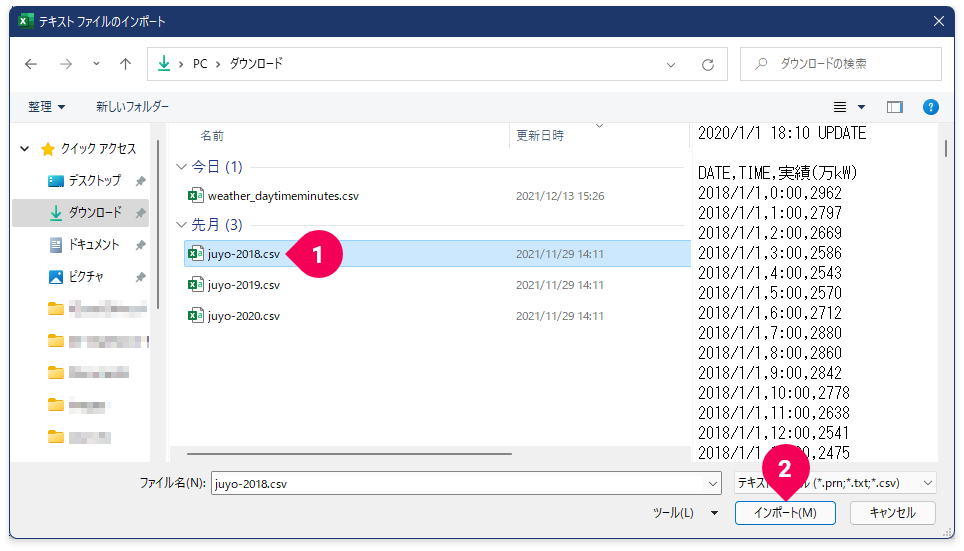
Task: Open デスクトップ in the navigation pane
Action: click(x=94, y=181)
